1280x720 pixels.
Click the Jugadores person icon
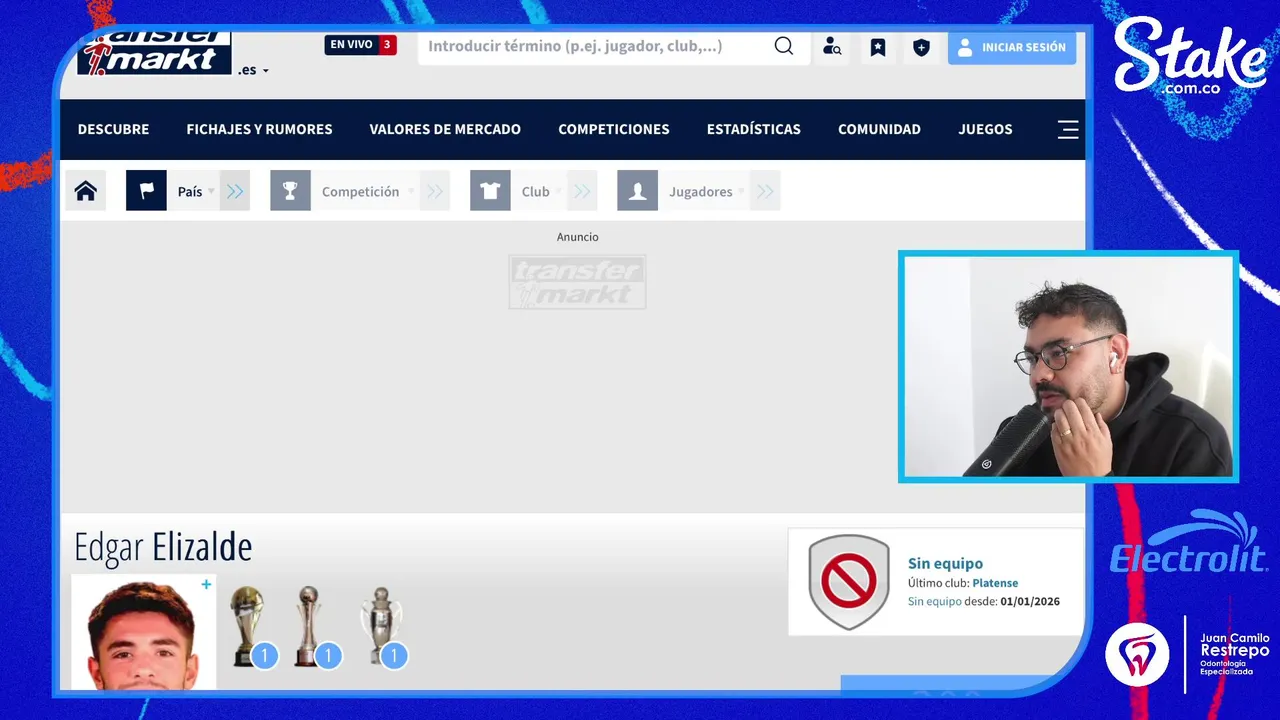click(637, 191)
